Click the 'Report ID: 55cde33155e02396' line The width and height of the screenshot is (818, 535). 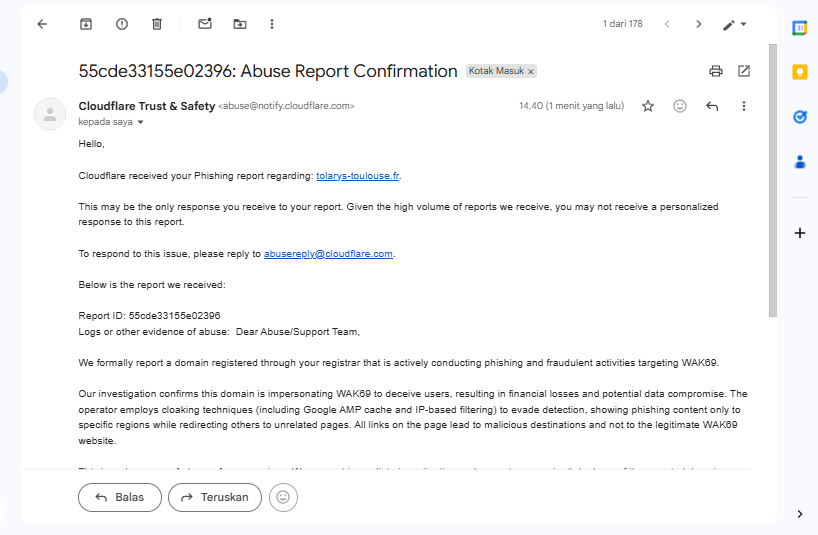click(x=149, y=316)
